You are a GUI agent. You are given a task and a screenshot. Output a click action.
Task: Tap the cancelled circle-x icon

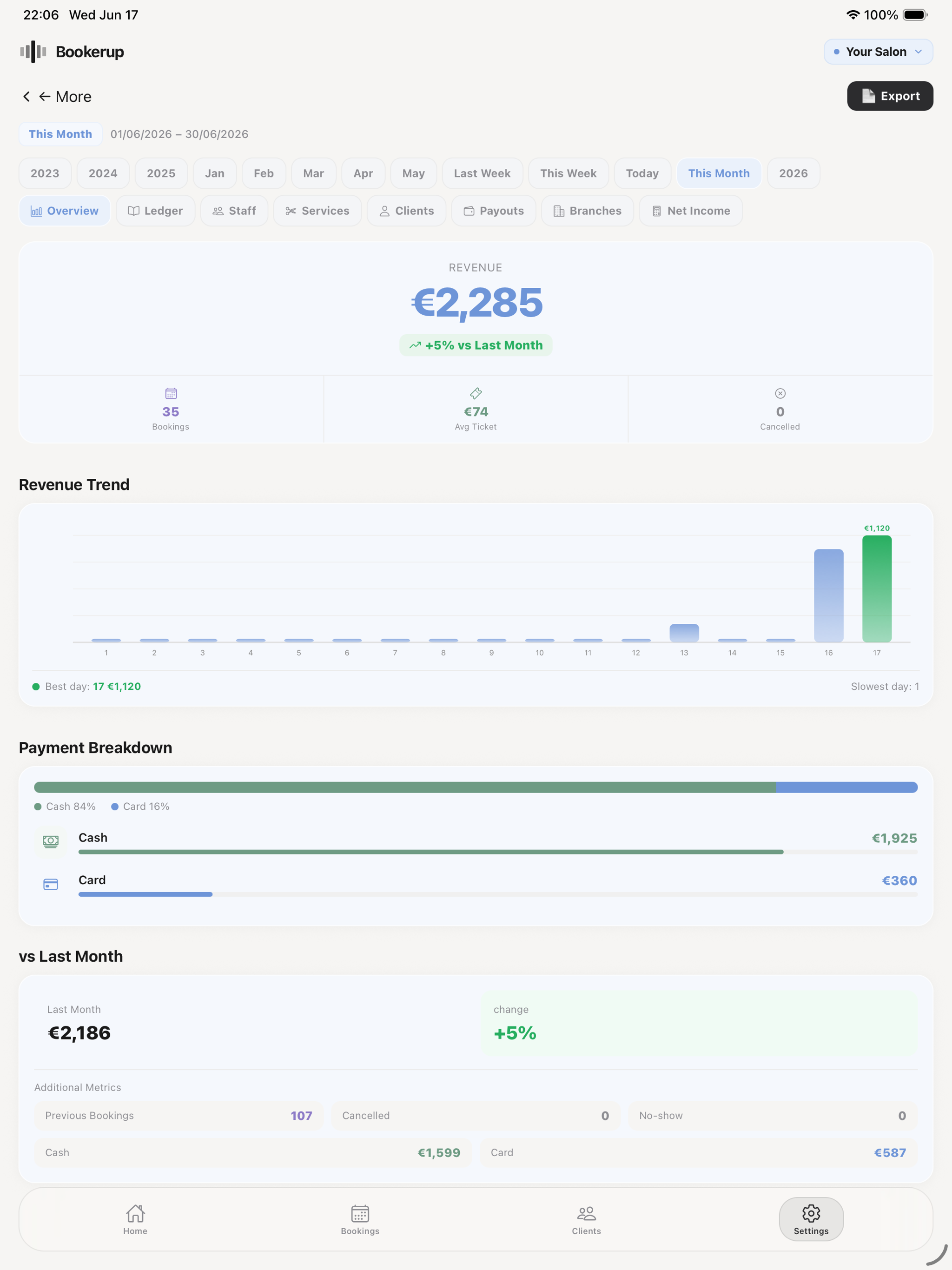pos(780,393)
